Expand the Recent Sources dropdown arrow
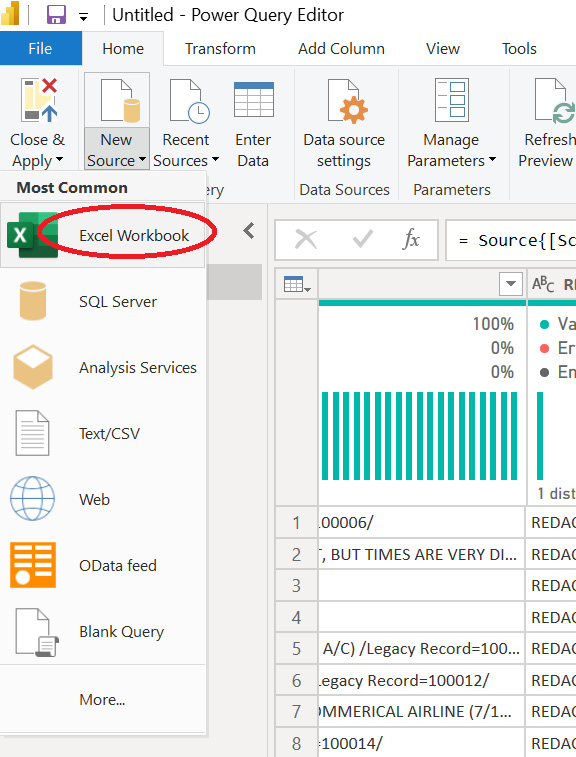 [x=215, y=159]
